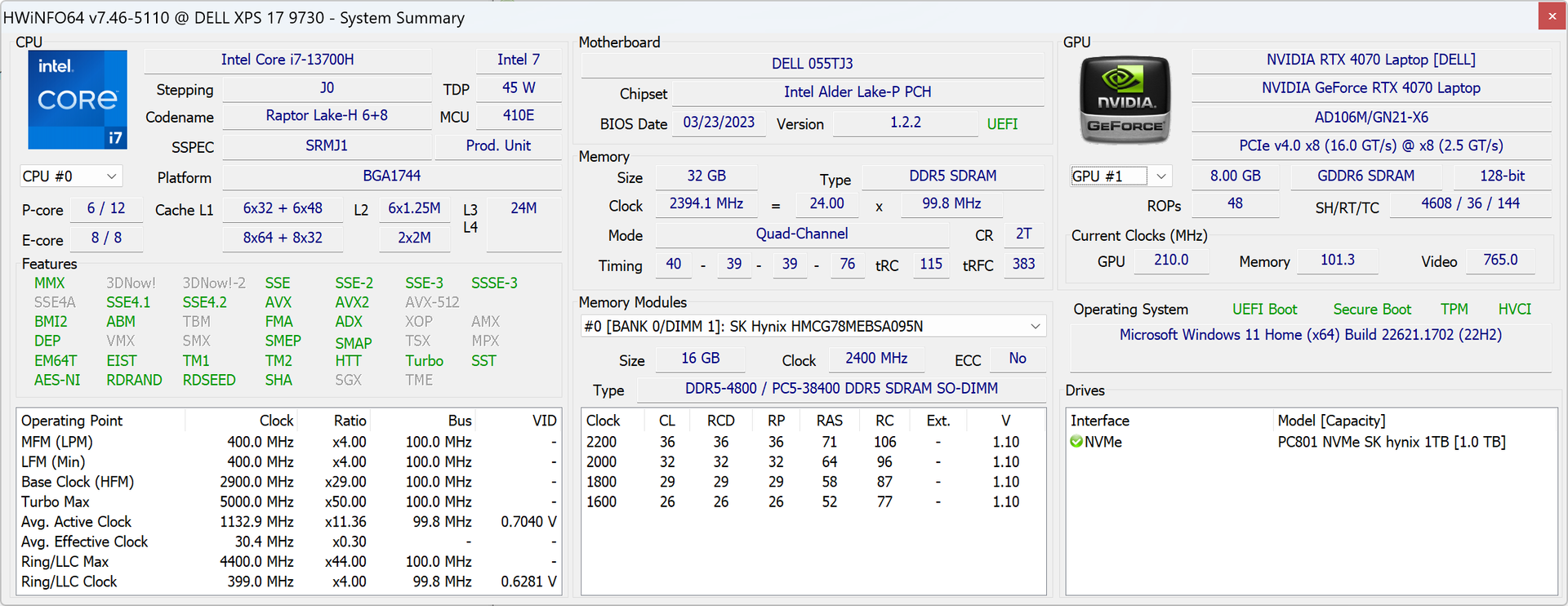Click the TPM indicator
Screen dimensions: 1568x606
pos(1454,310)
